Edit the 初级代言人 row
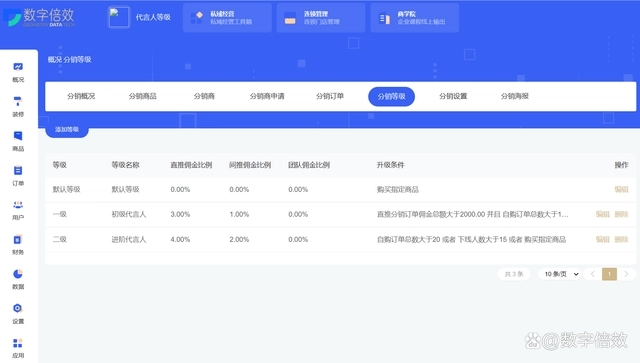 click(602, 214)
